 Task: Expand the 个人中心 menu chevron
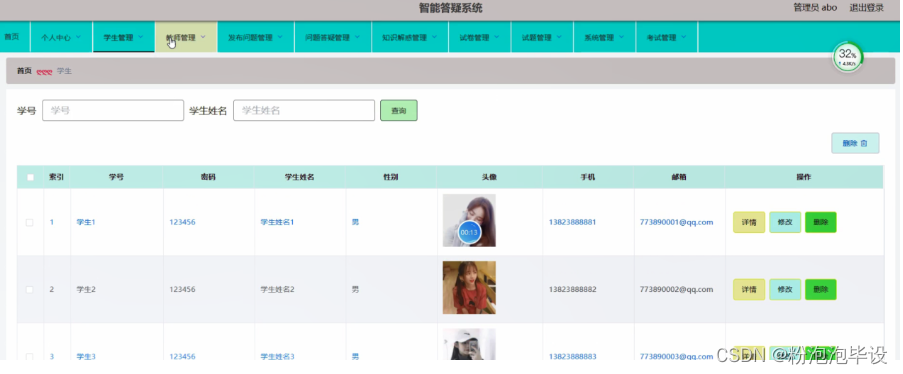coord(78,37)
